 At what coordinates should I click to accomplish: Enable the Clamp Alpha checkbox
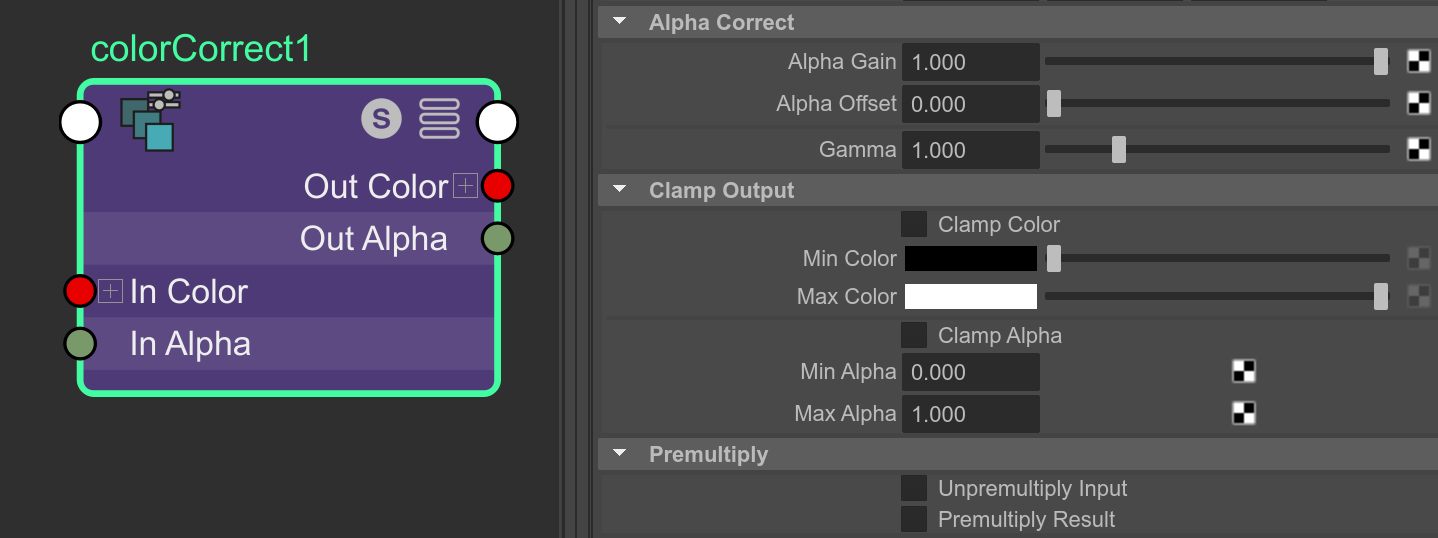click(914, 334)
